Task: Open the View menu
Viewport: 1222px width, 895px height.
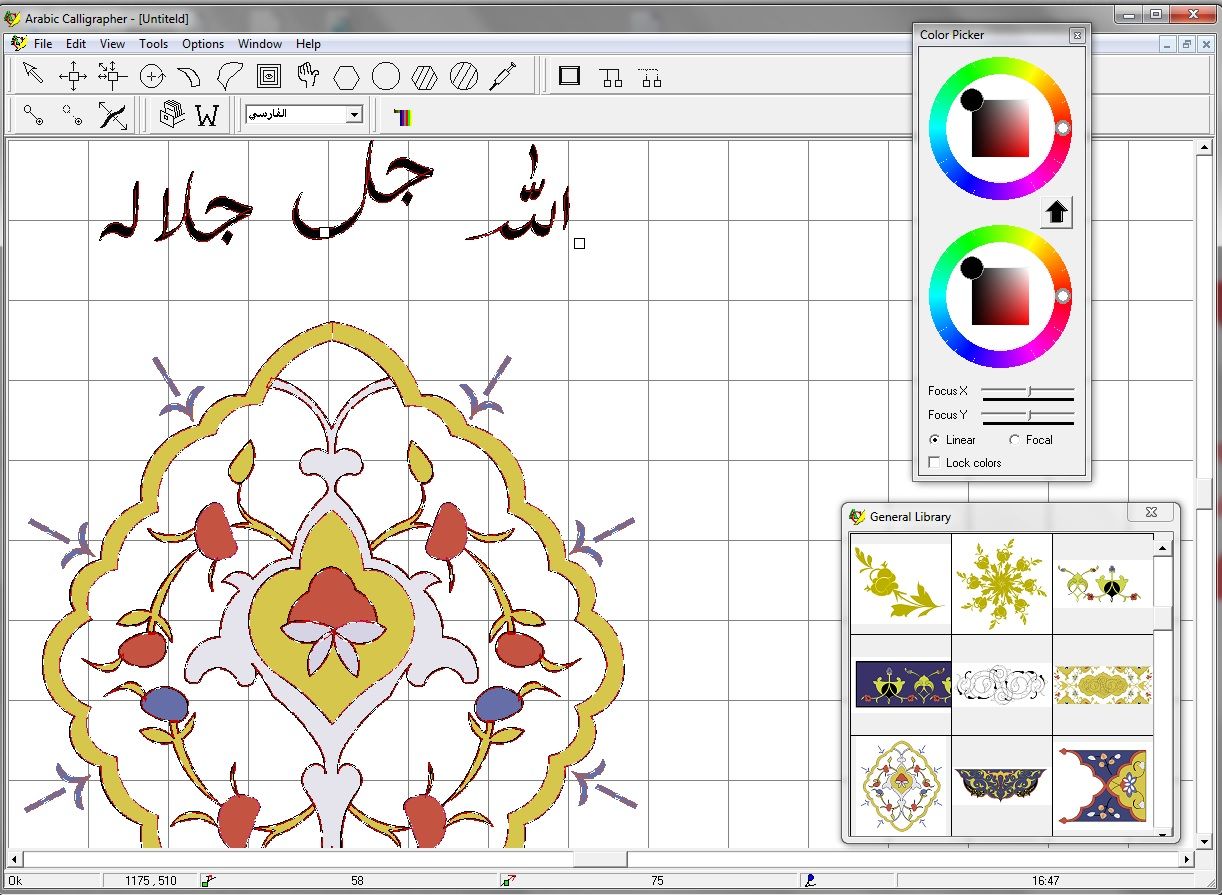Action: [112, 44]
